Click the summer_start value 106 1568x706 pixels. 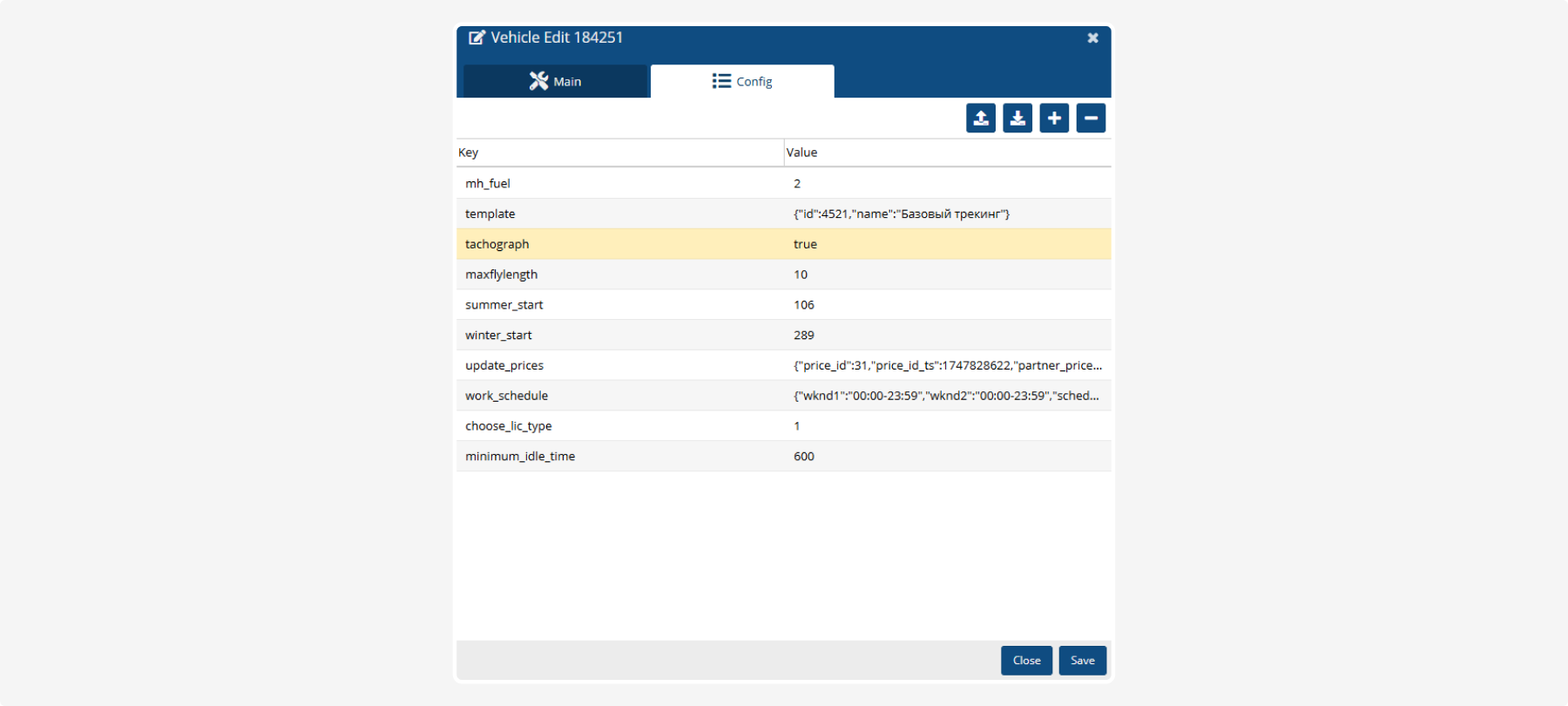(804, 305)
